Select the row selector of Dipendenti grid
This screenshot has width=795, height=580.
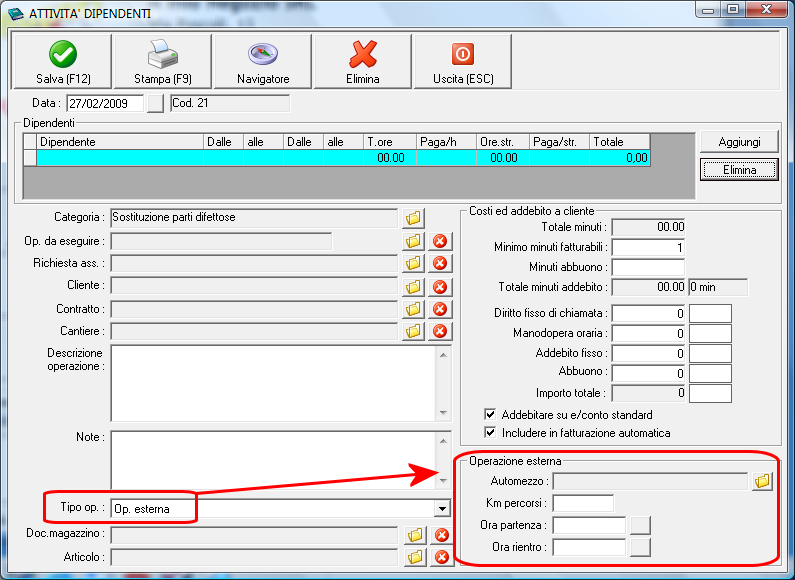[x=30, y=158]
